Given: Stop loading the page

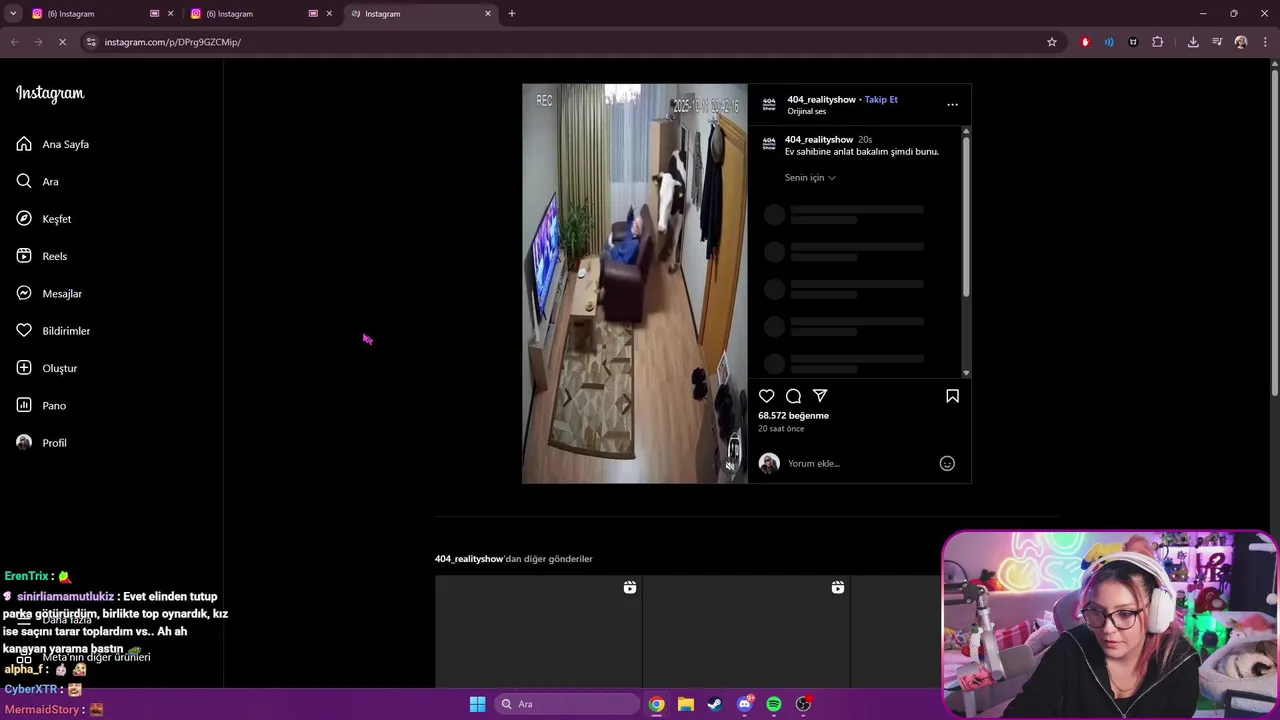Looking at the screenshot, I should 62,42.
